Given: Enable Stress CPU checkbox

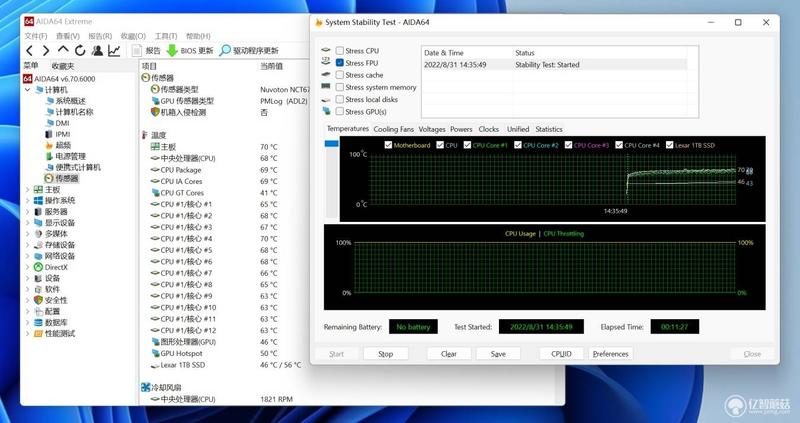Looking at the screenshot, I should pyautogui.click(x=340, y=51).
